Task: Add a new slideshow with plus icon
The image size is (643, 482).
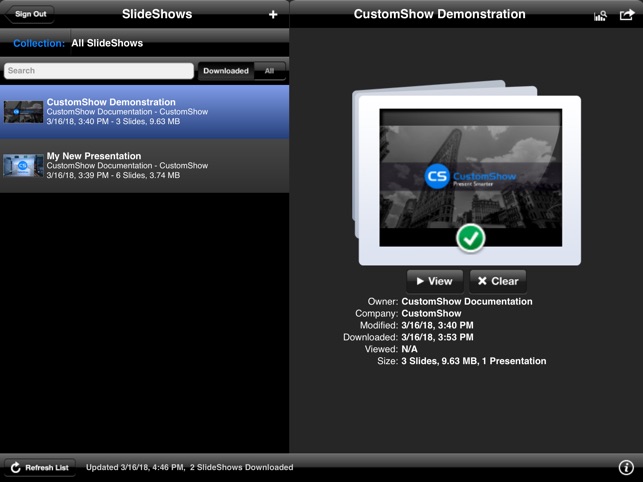Action: point(273,14)
